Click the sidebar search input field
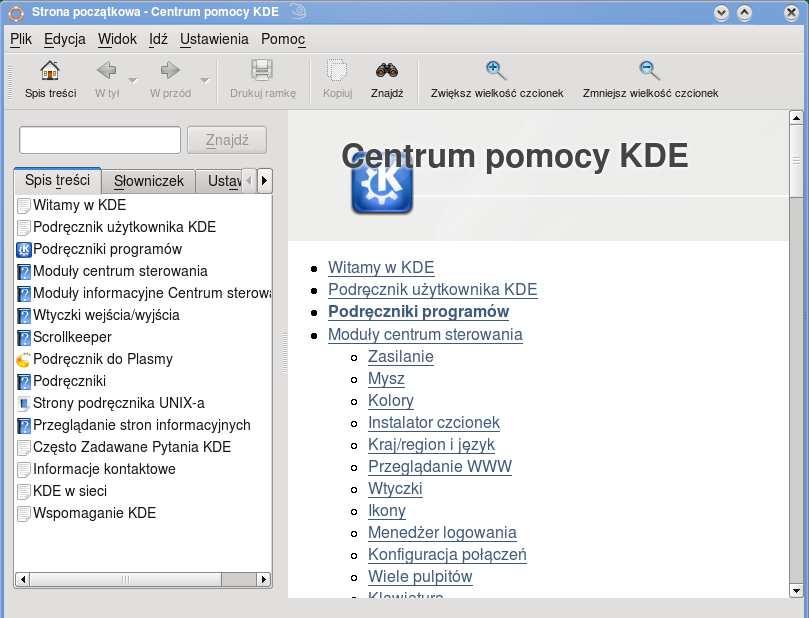Image resolution: width=809 pixels, height=618 pixels. pyautogui.click(x=100, y=140)
